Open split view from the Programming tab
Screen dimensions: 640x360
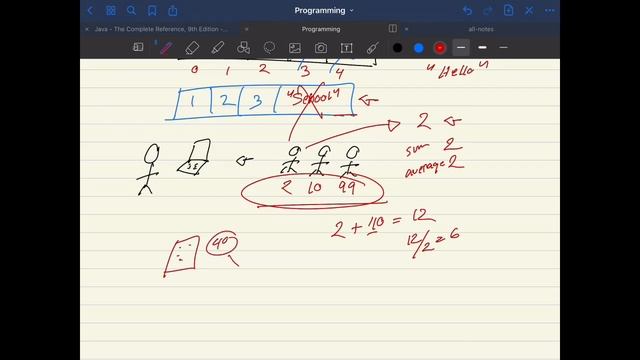point(393,29)
